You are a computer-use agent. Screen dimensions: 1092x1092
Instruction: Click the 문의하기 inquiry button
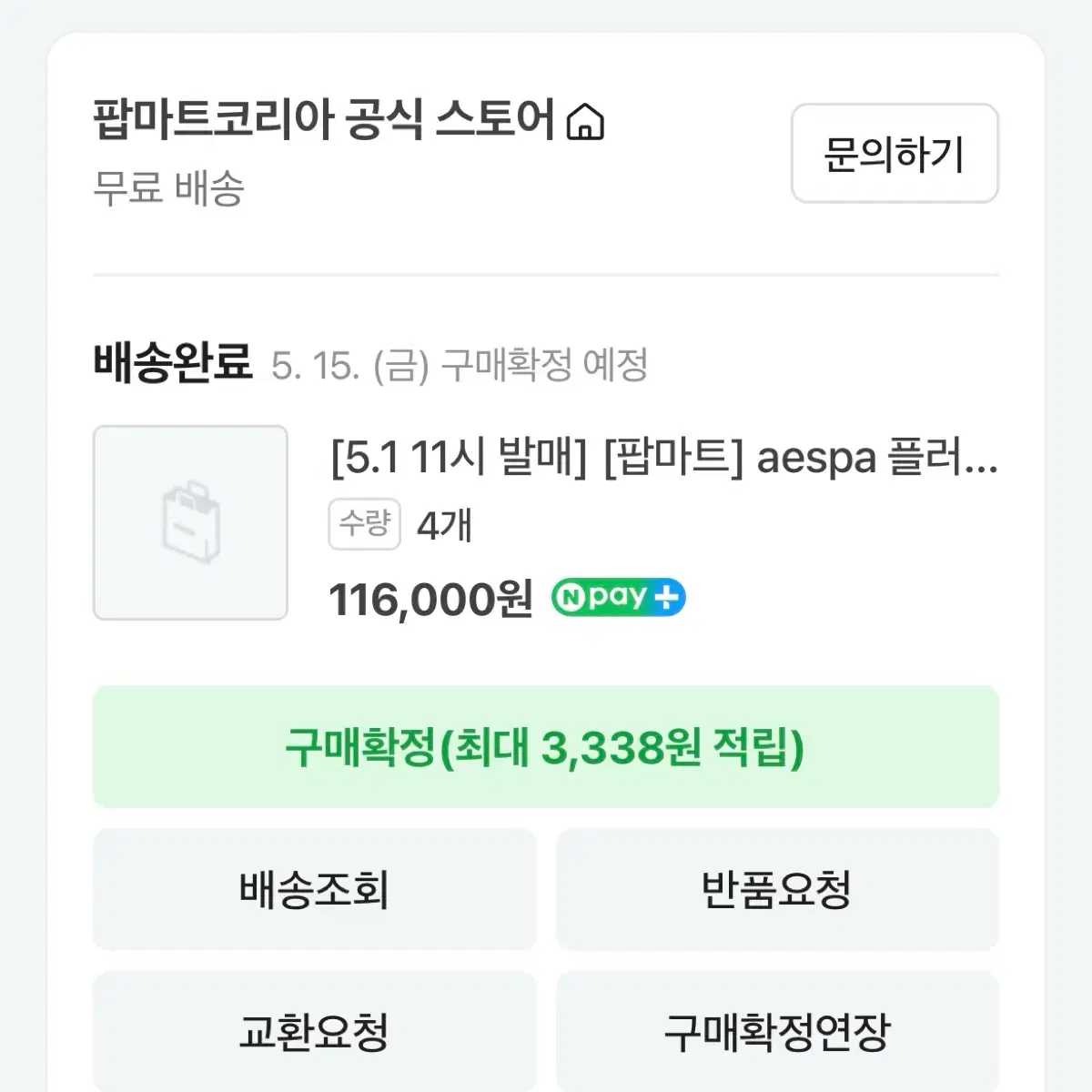pos(895,153)
